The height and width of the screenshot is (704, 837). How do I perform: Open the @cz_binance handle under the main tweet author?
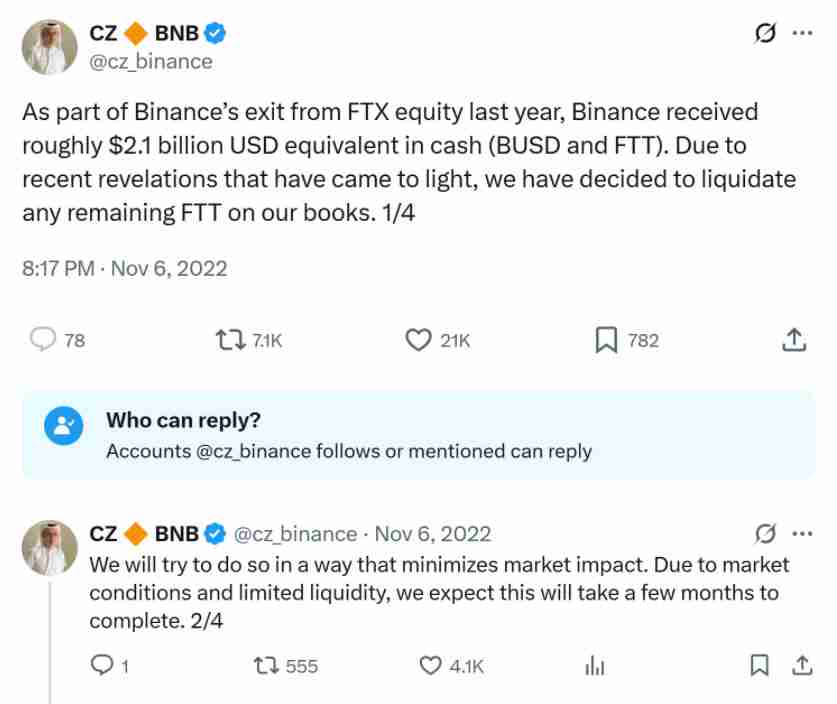[151, 61]
